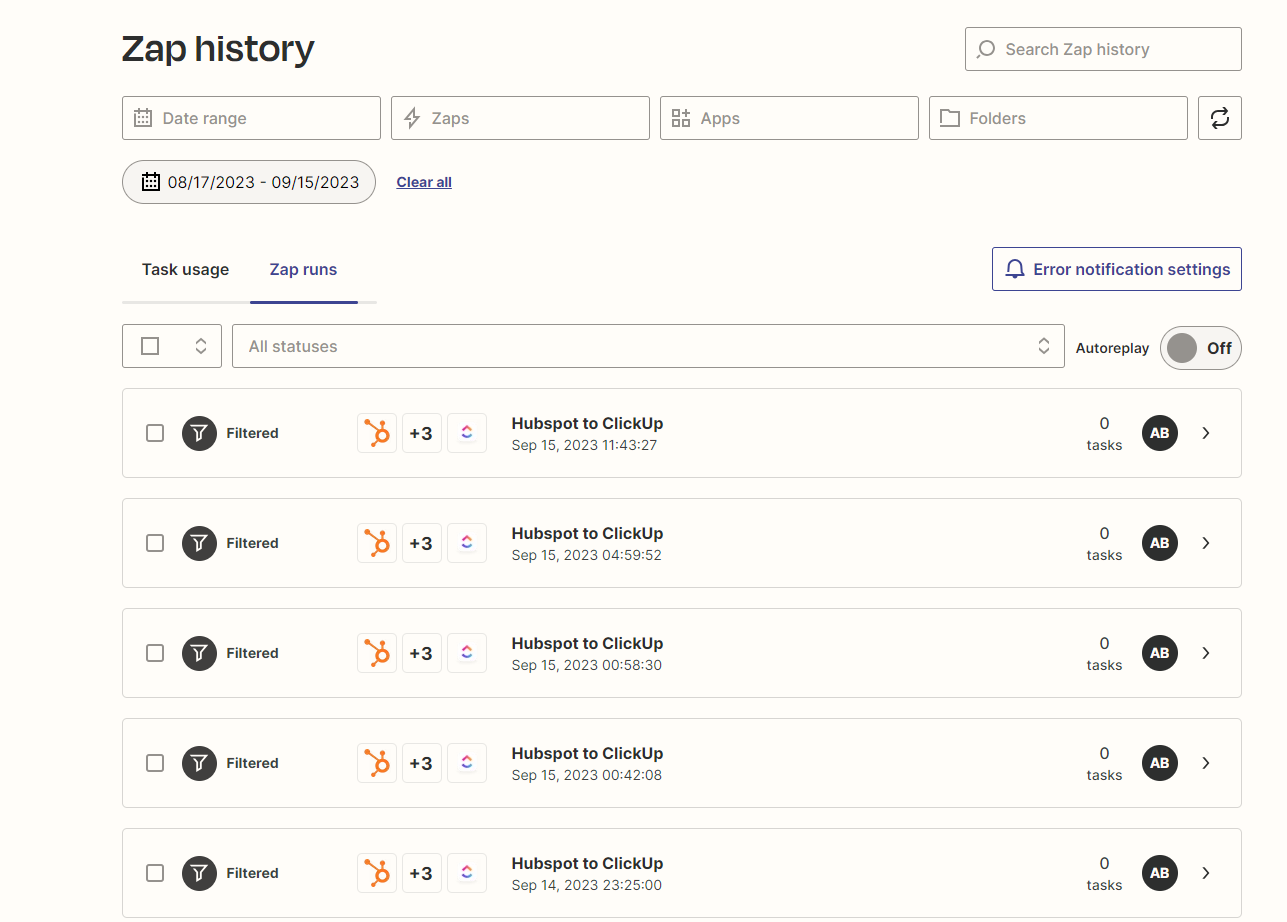Select the Zap runs tab

(x=303, y=269)
